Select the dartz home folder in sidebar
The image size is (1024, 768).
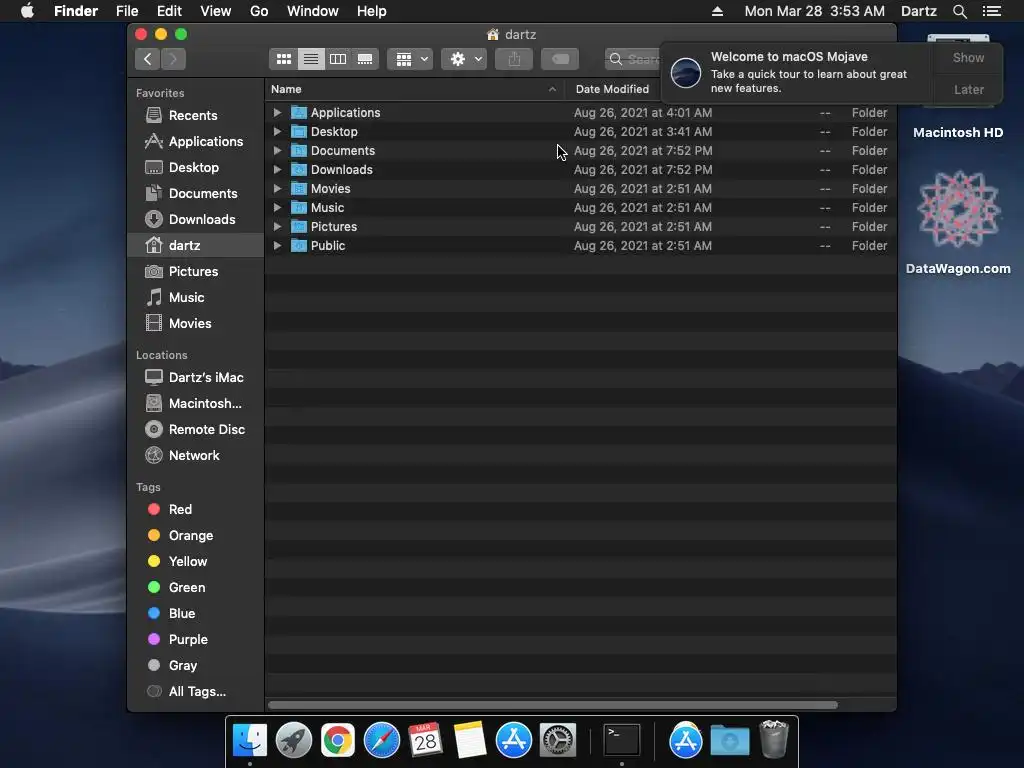tap(196, 246)
